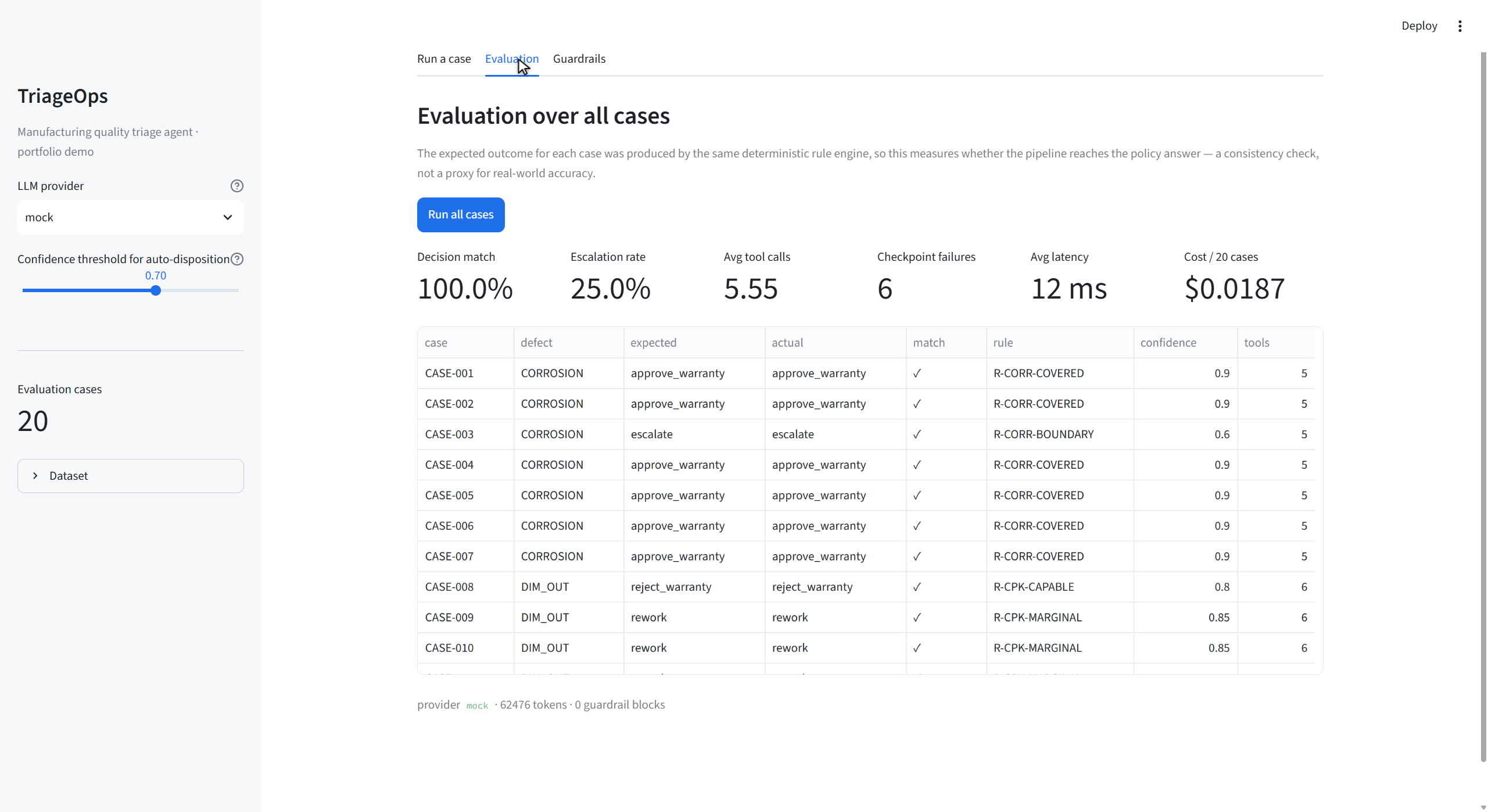Click the Run all cases button

[461, 215]
